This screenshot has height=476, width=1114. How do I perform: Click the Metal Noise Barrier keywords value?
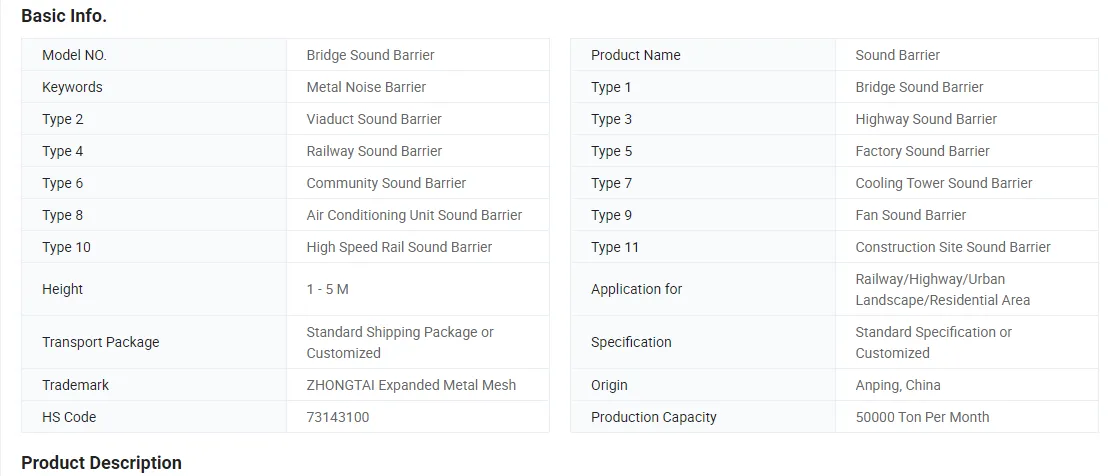pyautogui.click(x=366, y=87)
